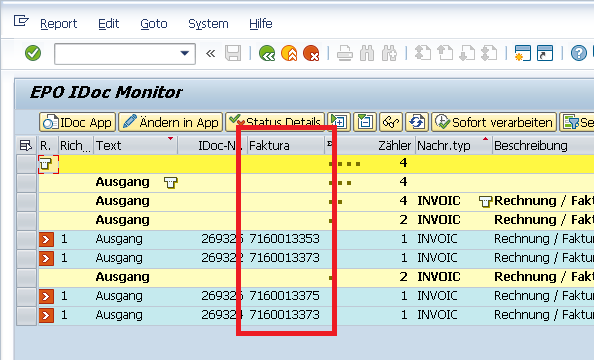Click the filter icon next to bold Ausgang
The width and height of the screenshot is (594, 360).
coord(170,183)
